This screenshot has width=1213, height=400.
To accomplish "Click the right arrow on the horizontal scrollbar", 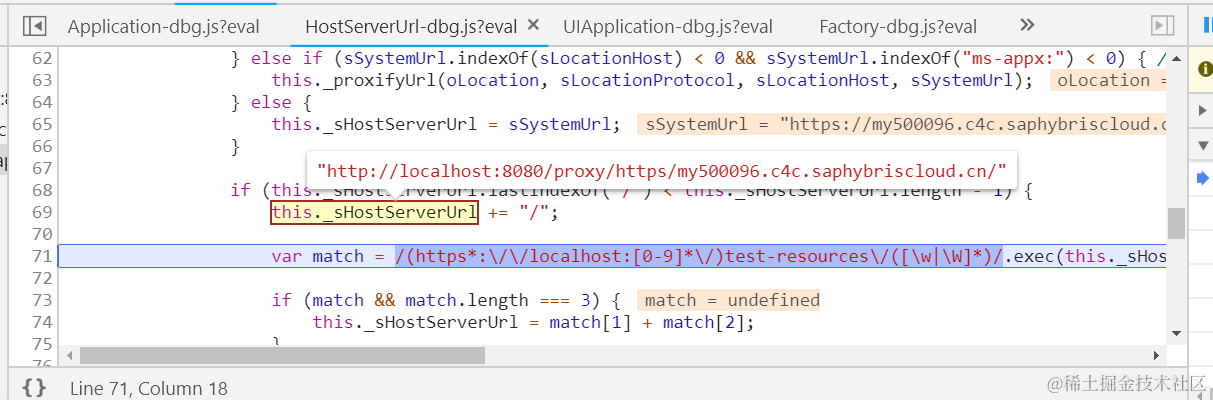I will coord(1156,355).
